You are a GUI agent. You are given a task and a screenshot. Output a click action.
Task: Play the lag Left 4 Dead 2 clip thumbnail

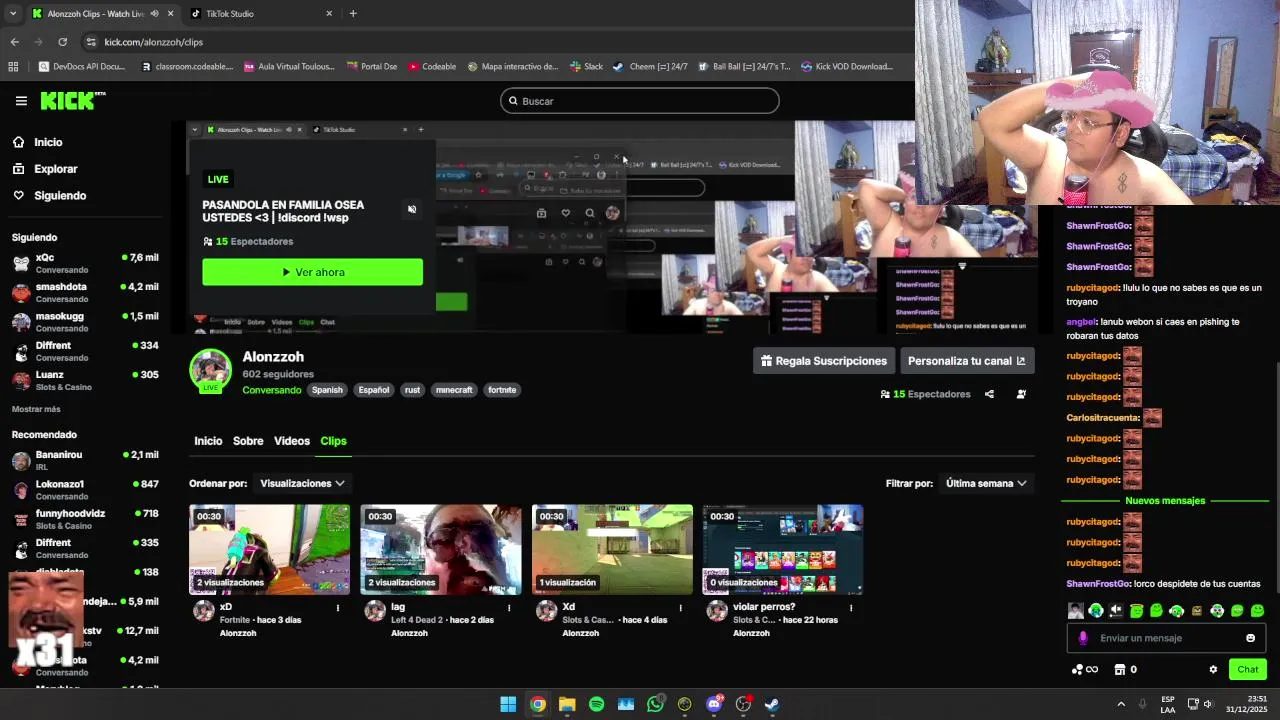pyautogui.click(x=441, y=549)
